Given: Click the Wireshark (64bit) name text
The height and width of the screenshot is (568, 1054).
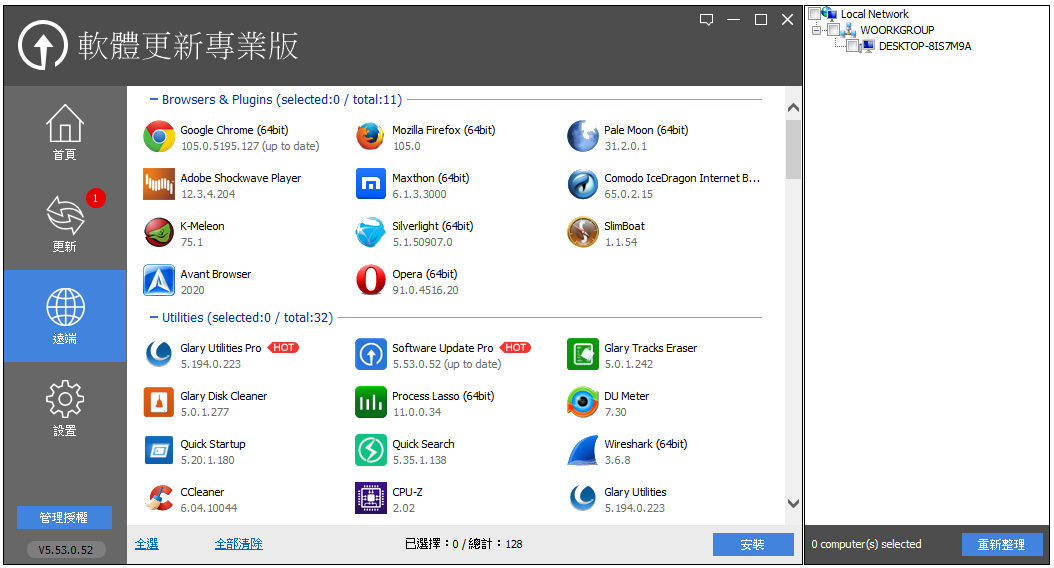Looking at the screenshot, I should click(x=645, y=444).
